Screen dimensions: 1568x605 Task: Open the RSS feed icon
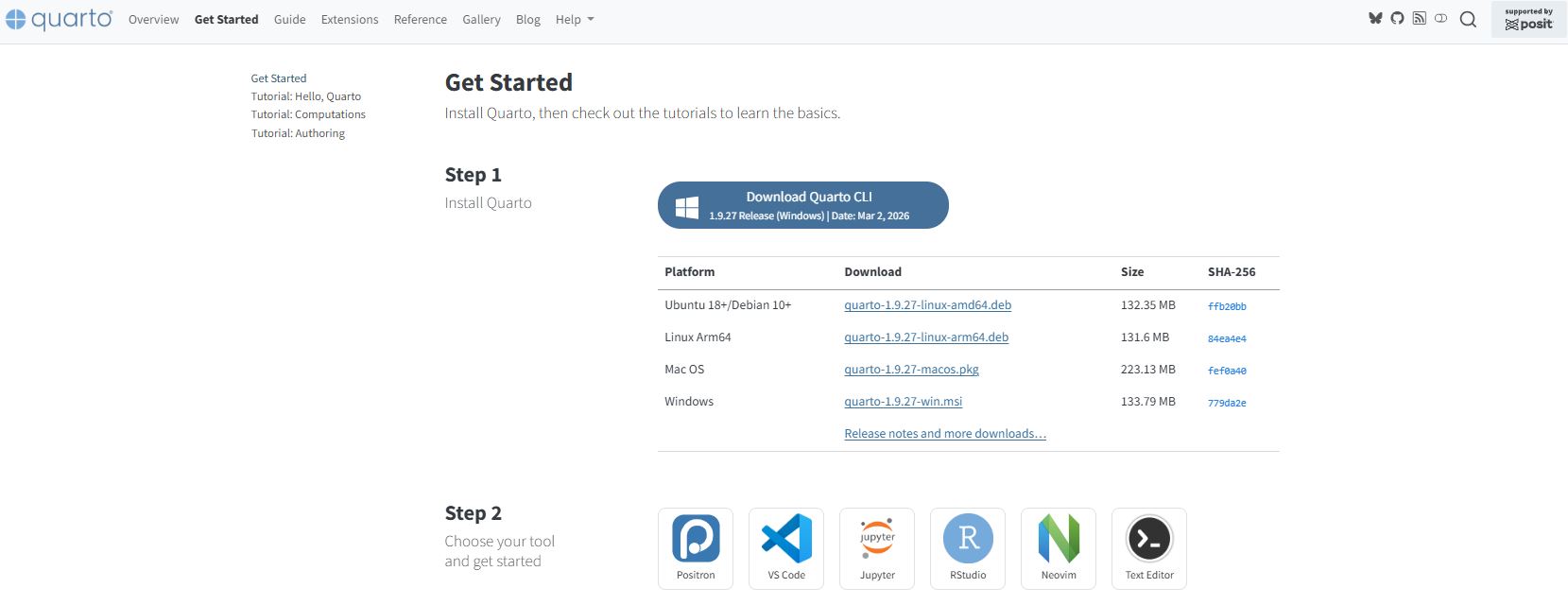tap(1419, 18)
